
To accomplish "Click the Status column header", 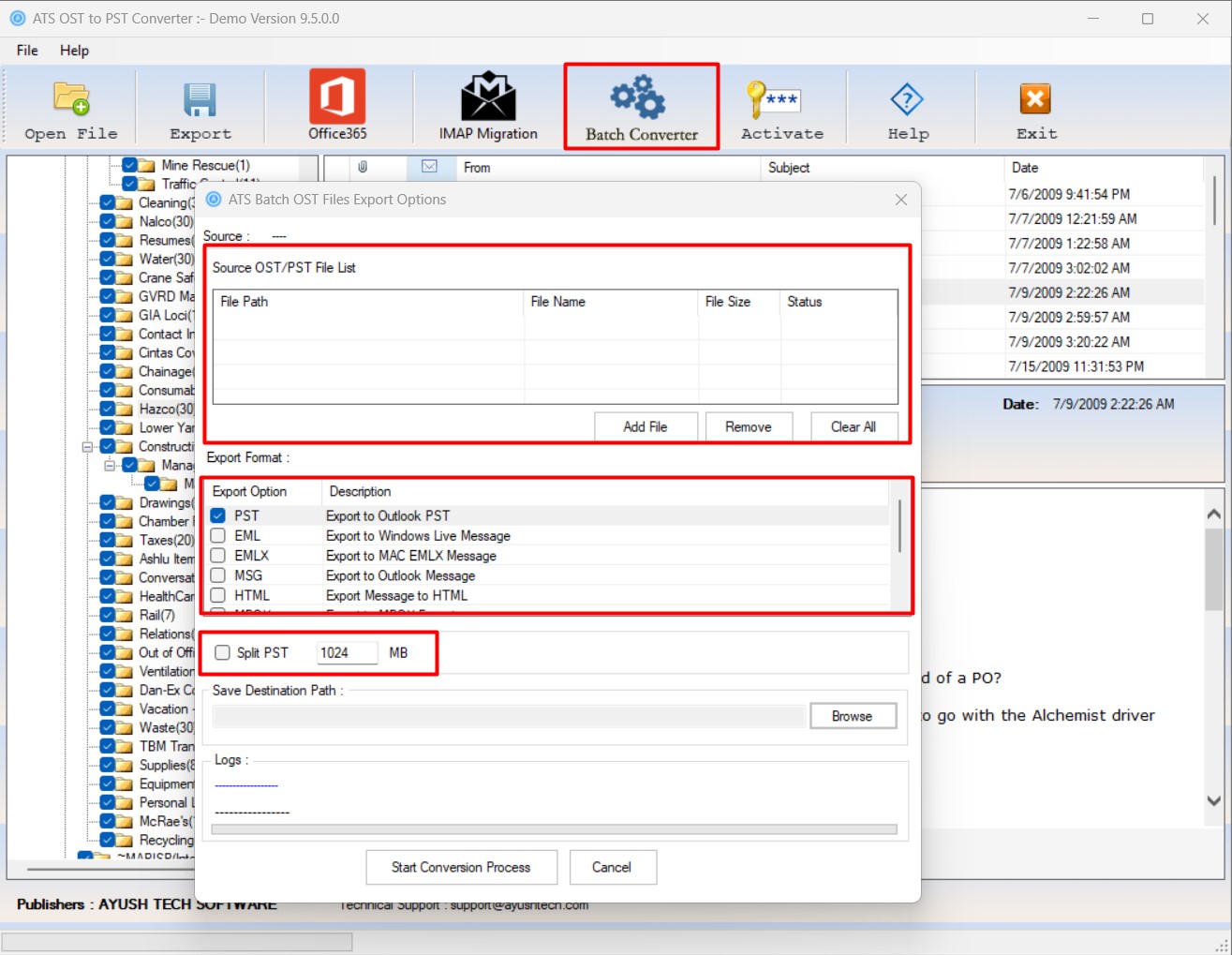I will [x=839, y=302].
